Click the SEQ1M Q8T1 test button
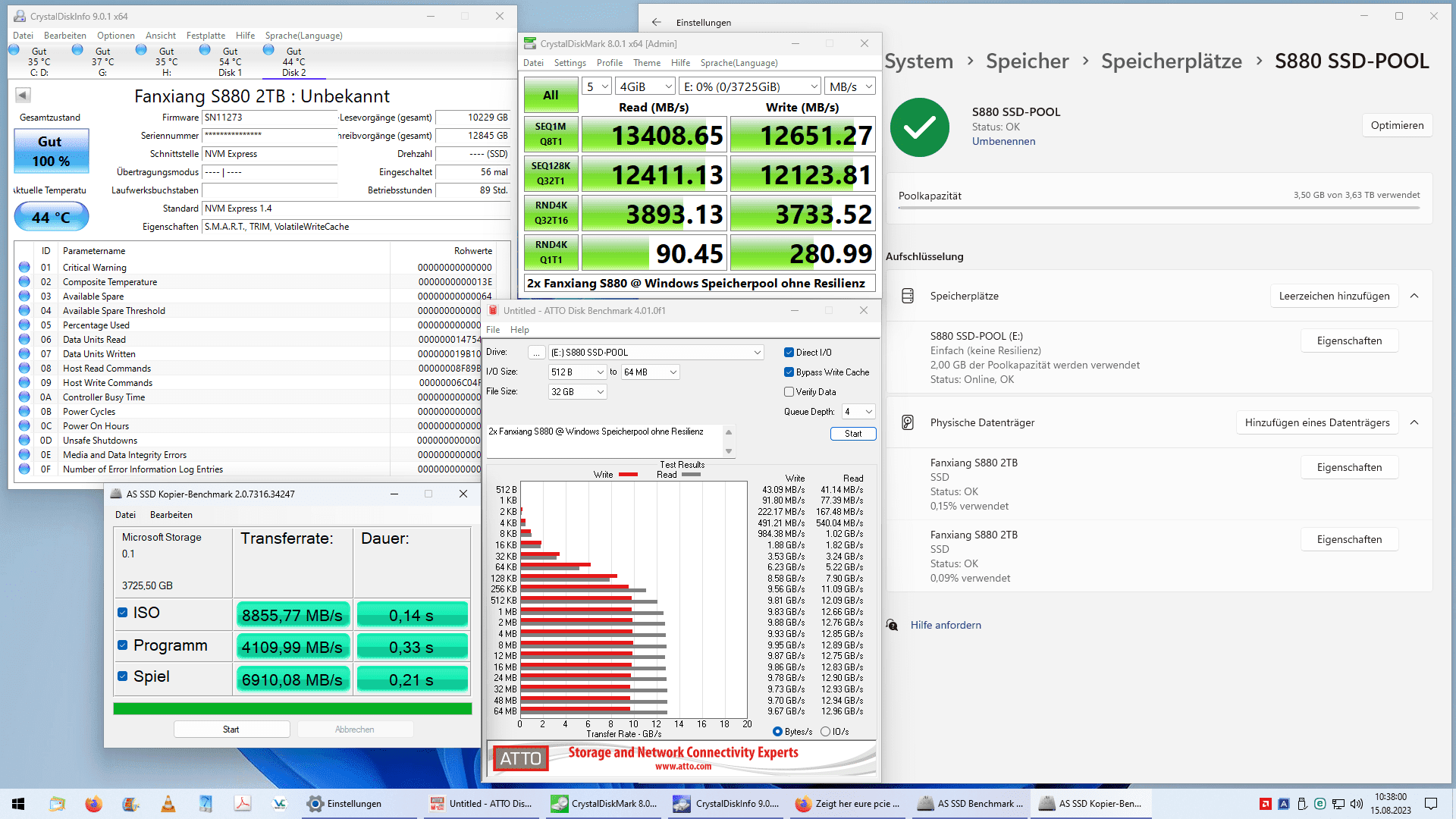 coord(551,134)
